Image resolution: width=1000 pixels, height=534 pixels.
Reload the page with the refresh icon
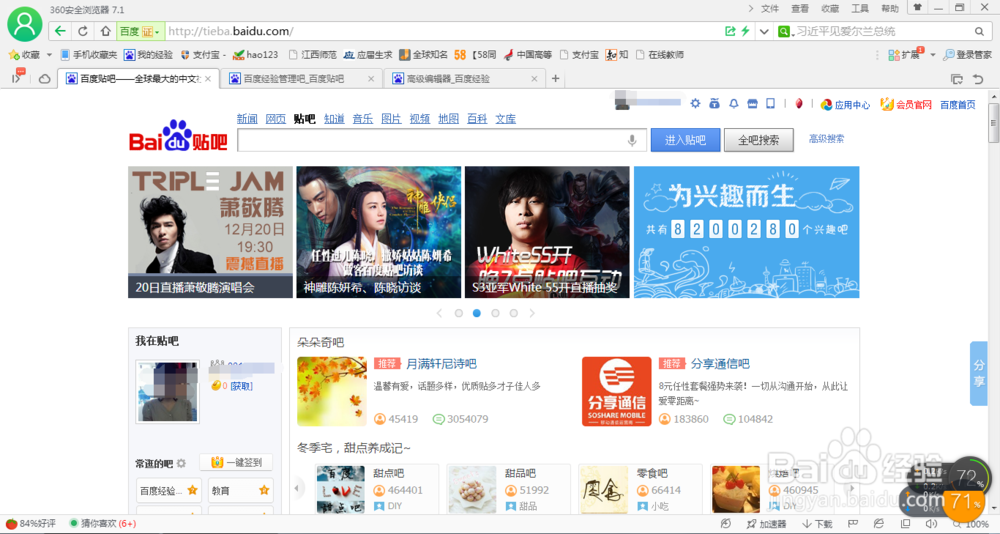point(83,31)
